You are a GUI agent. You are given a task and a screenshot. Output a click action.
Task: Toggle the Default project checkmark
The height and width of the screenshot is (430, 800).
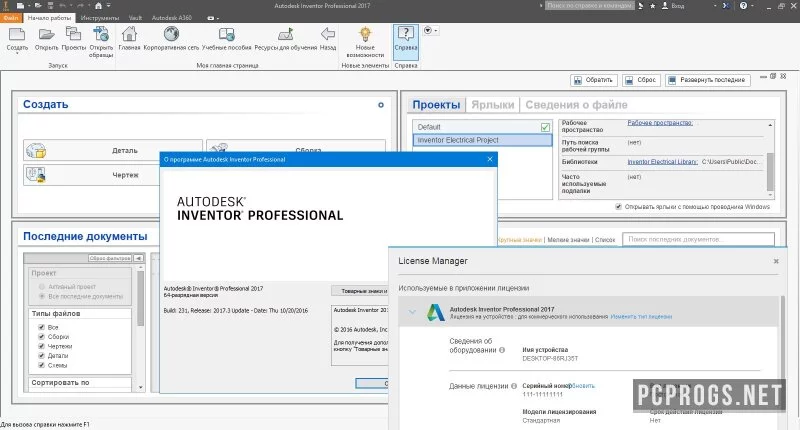[x=545, y=127]
